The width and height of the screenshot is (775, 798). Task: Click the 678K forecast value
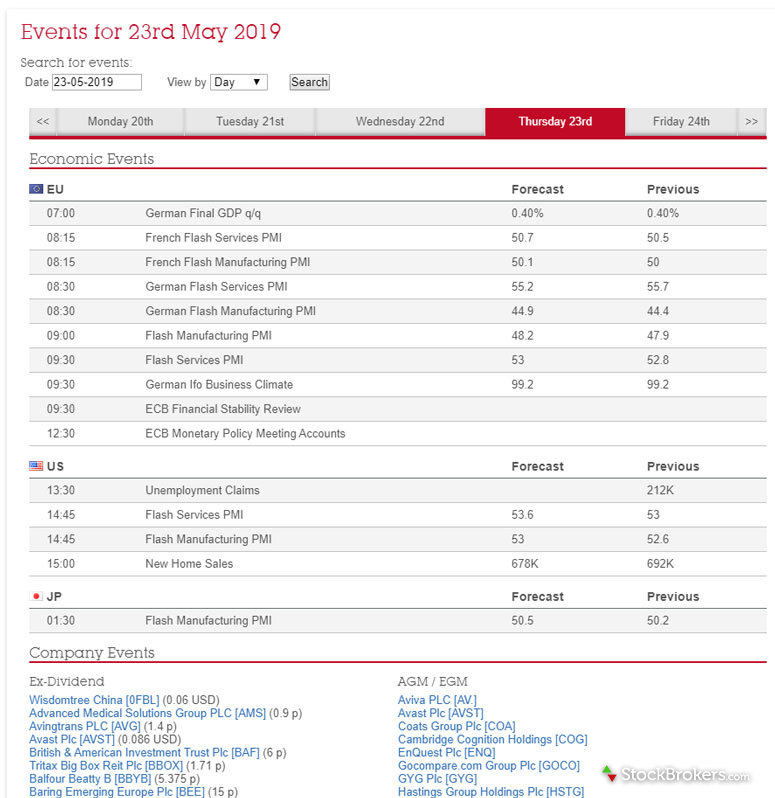[525, 563]
